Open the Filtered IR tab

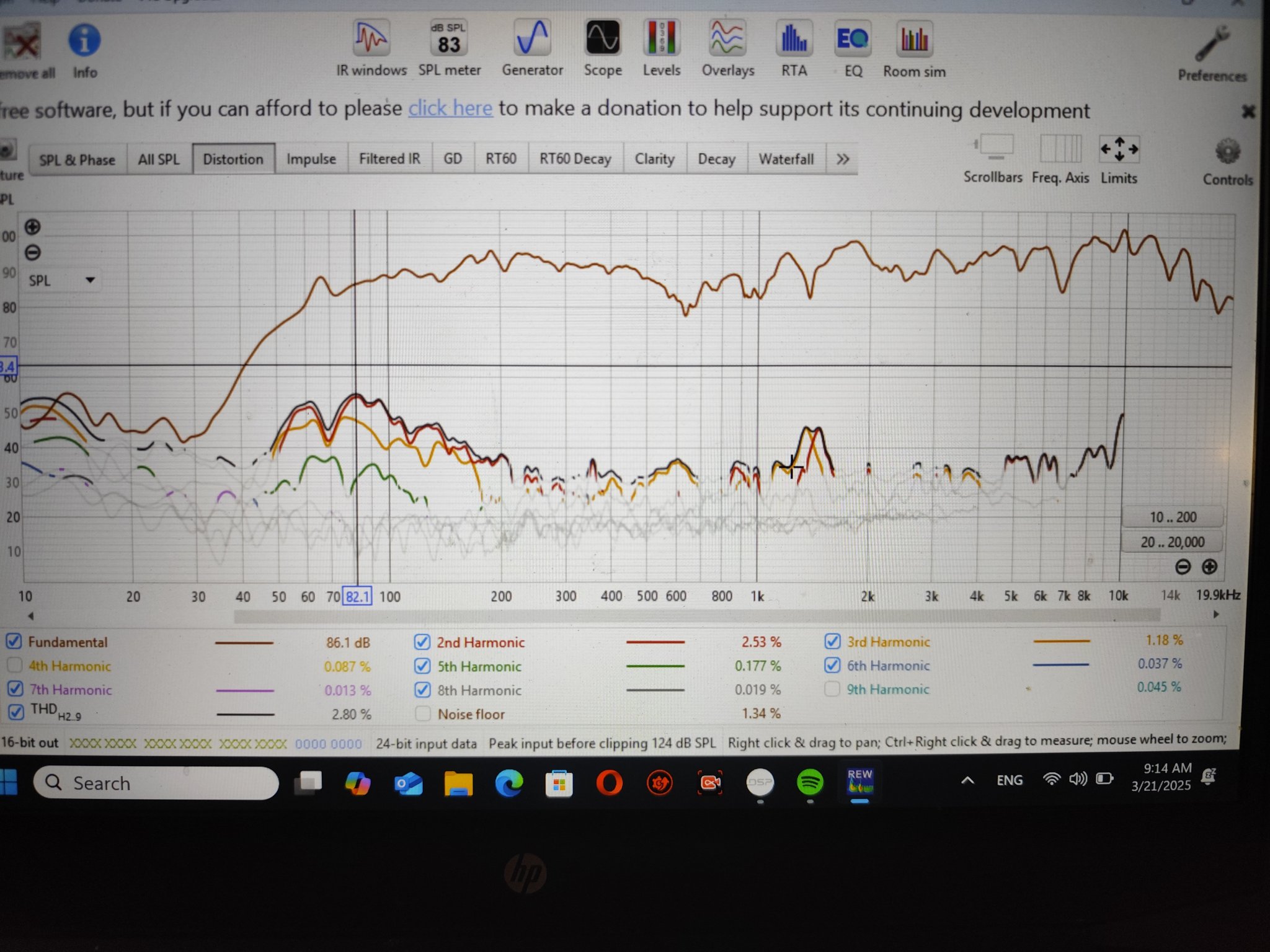coord(389,159)
